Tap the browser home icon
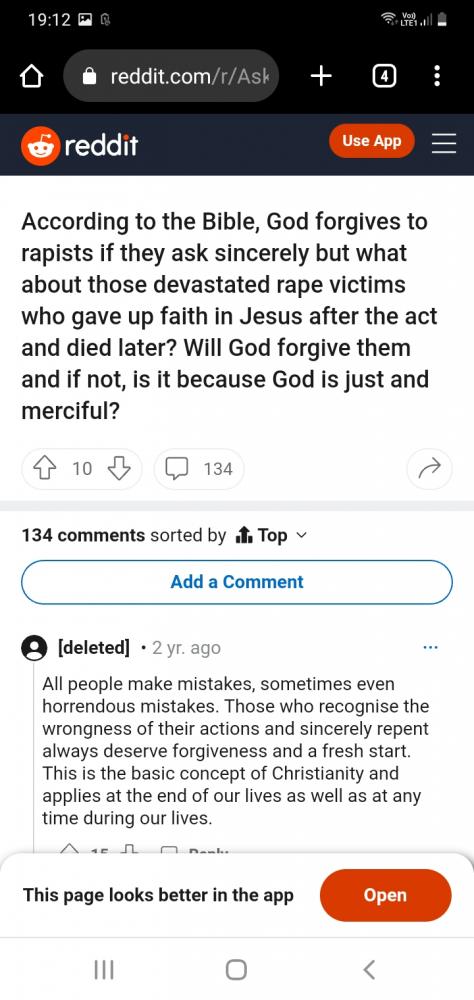The image size is (474, 1000). click(32, 77)
